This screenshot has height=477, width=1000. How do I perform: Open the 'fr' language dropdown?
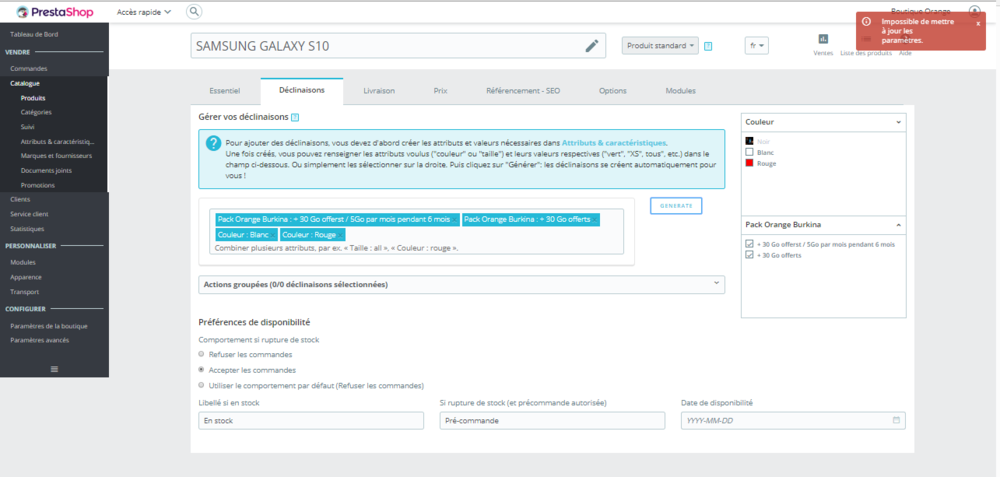tap(757, 46)
